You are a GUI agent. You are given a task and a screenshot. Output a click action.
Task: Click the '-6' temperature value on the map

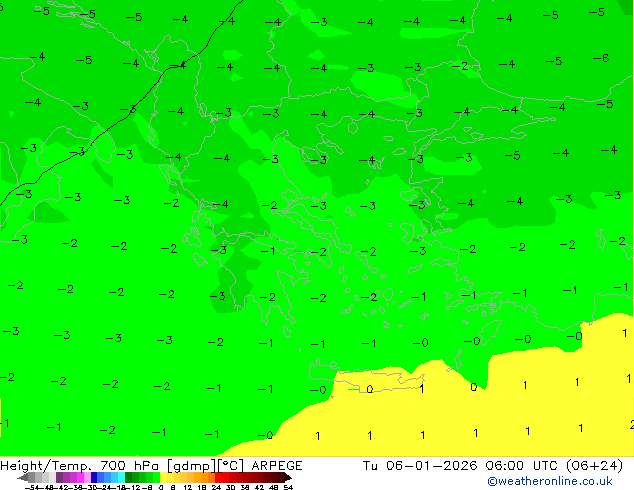click(x=601, y=58)
